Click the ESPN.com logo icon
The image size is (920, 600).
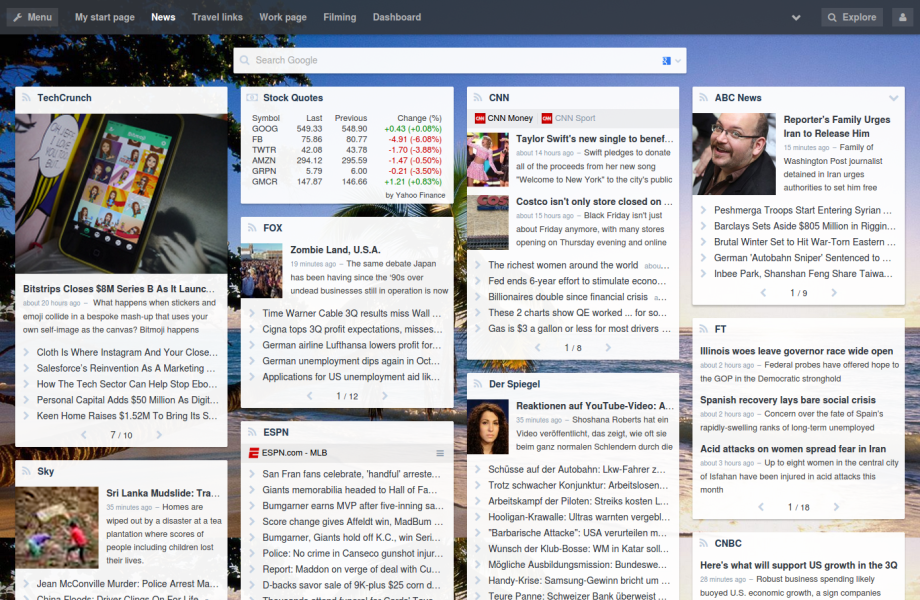(x=253, y=453)
